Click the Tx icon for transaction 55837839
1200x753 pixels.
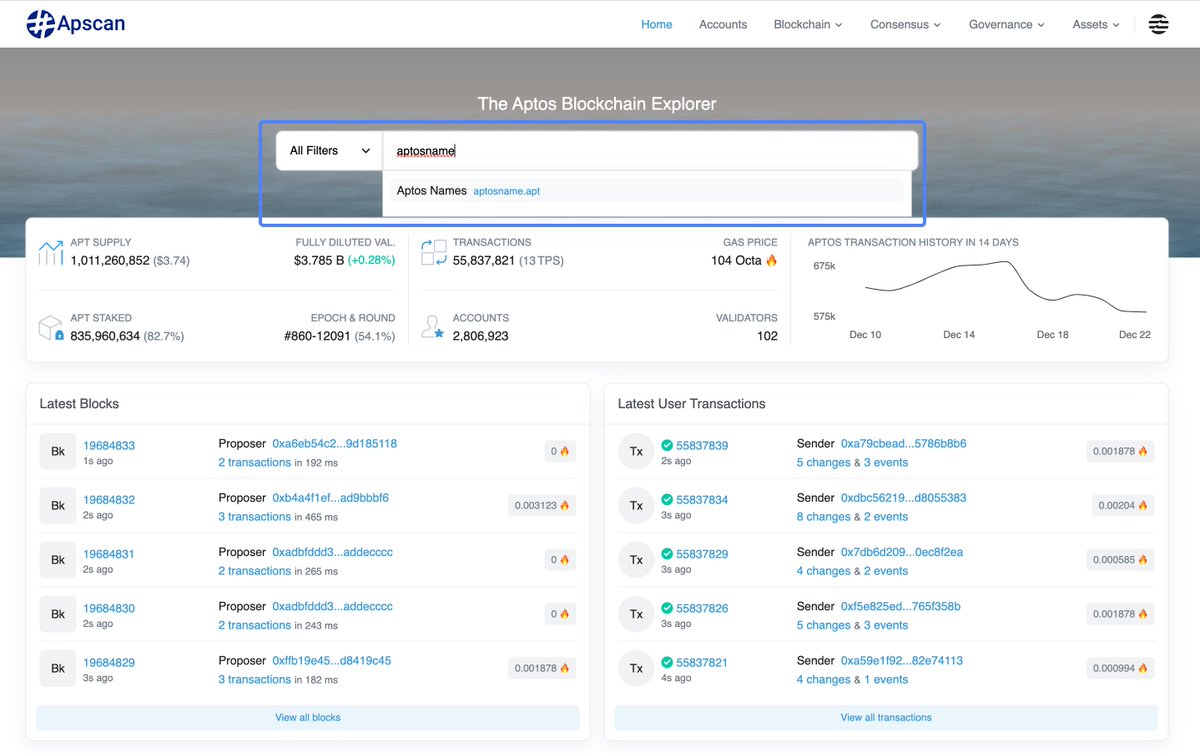click(x=636, y=452)
